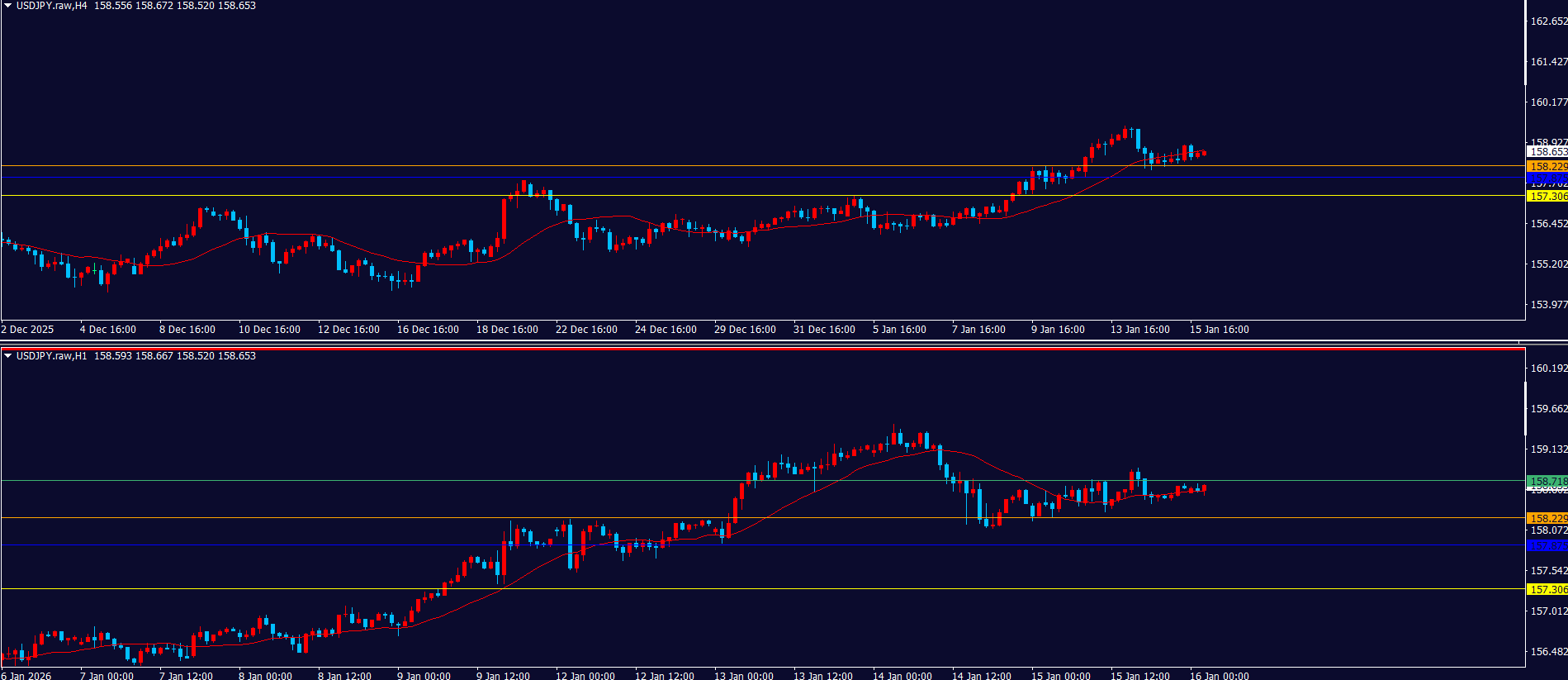Open the dropdown arrow beside USDJPY.raw,H4 title
1568x680 pixels.
coord(7,6)
